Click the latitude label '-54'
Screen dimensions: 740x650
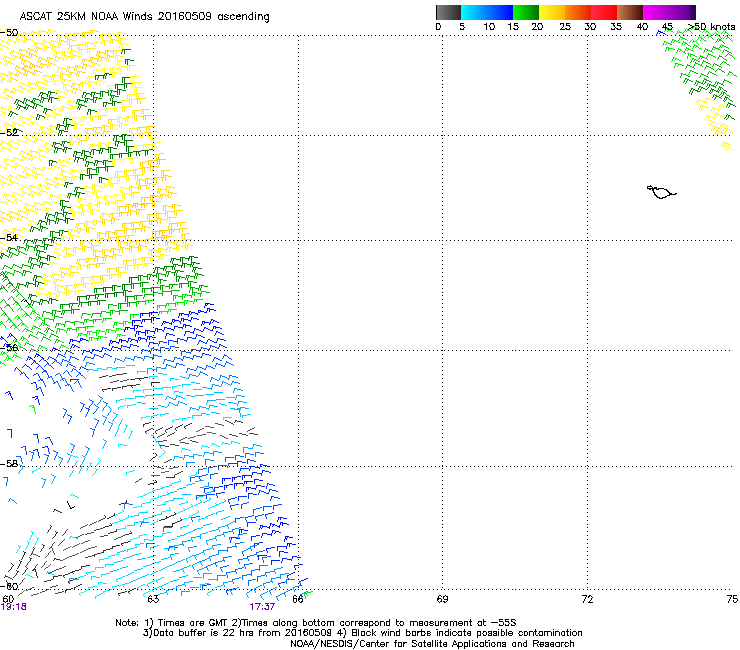click(x=9, y=237)
